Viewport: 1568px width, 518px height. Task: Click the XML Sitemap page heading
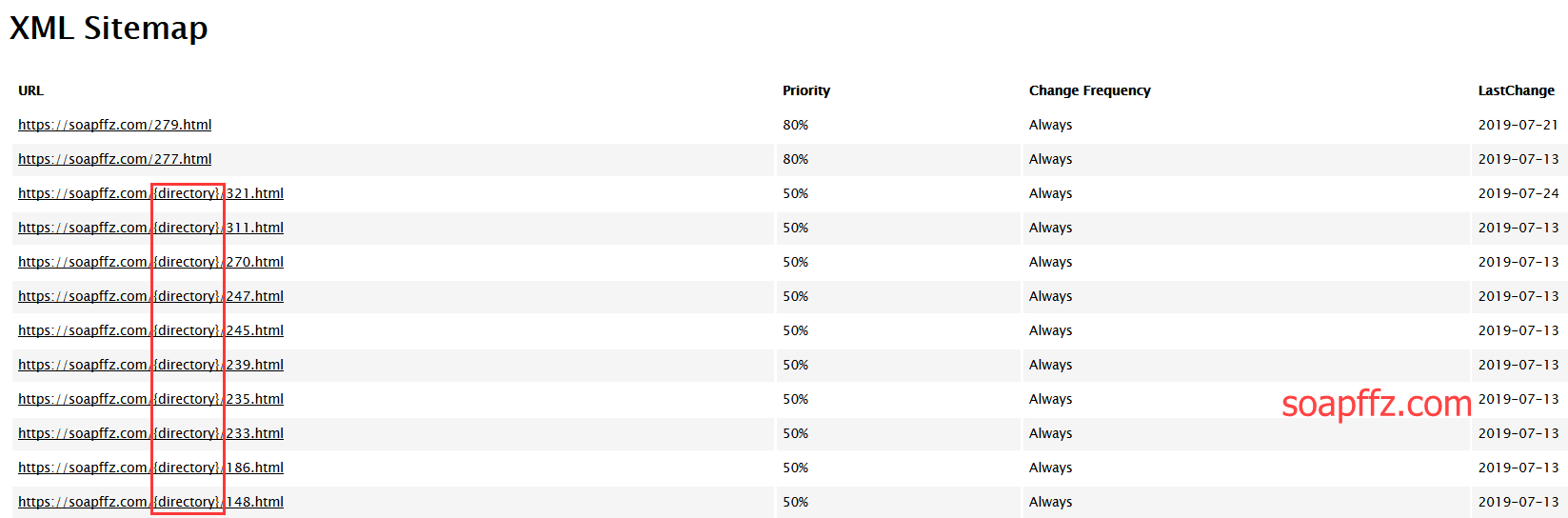tap(109, 28)
